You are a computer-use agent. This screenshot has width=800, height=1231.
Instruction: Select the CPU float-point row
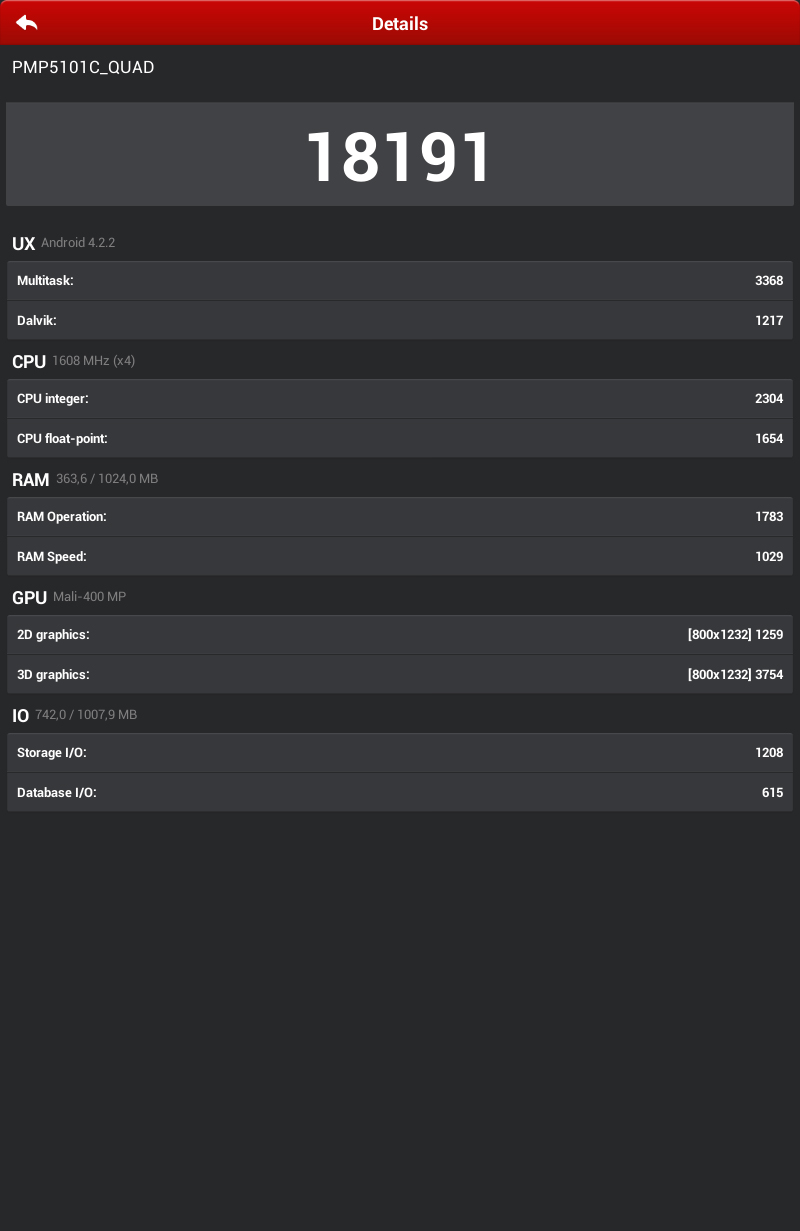click(400, 438)
